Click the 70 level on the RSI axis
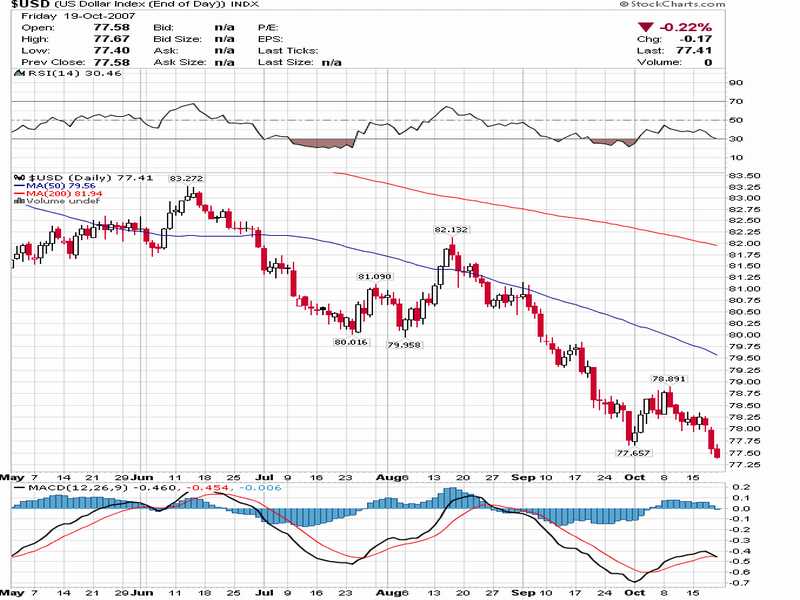800x600 pixels. tap(736, 102)
